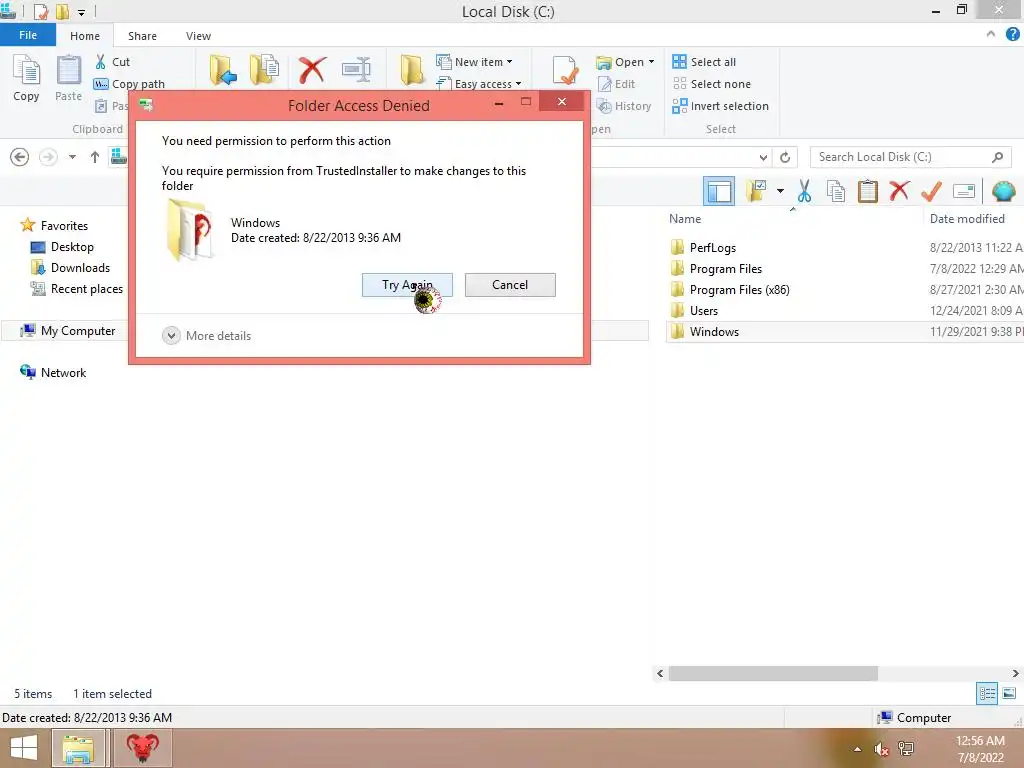
Task: Click the horizontal scrollbar thumb
Action: 773,673
